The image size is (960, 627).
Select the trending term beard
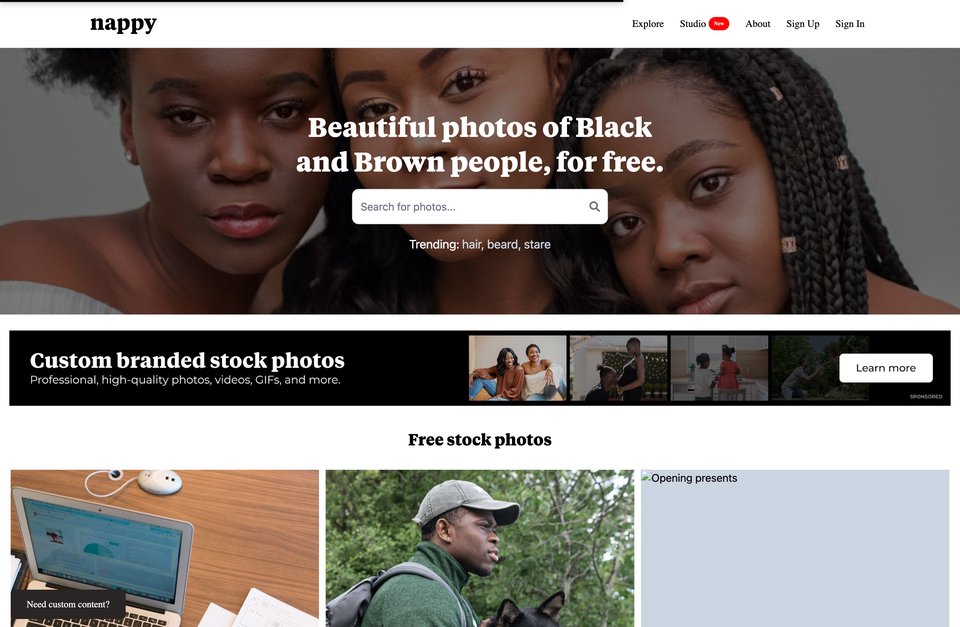503,244
